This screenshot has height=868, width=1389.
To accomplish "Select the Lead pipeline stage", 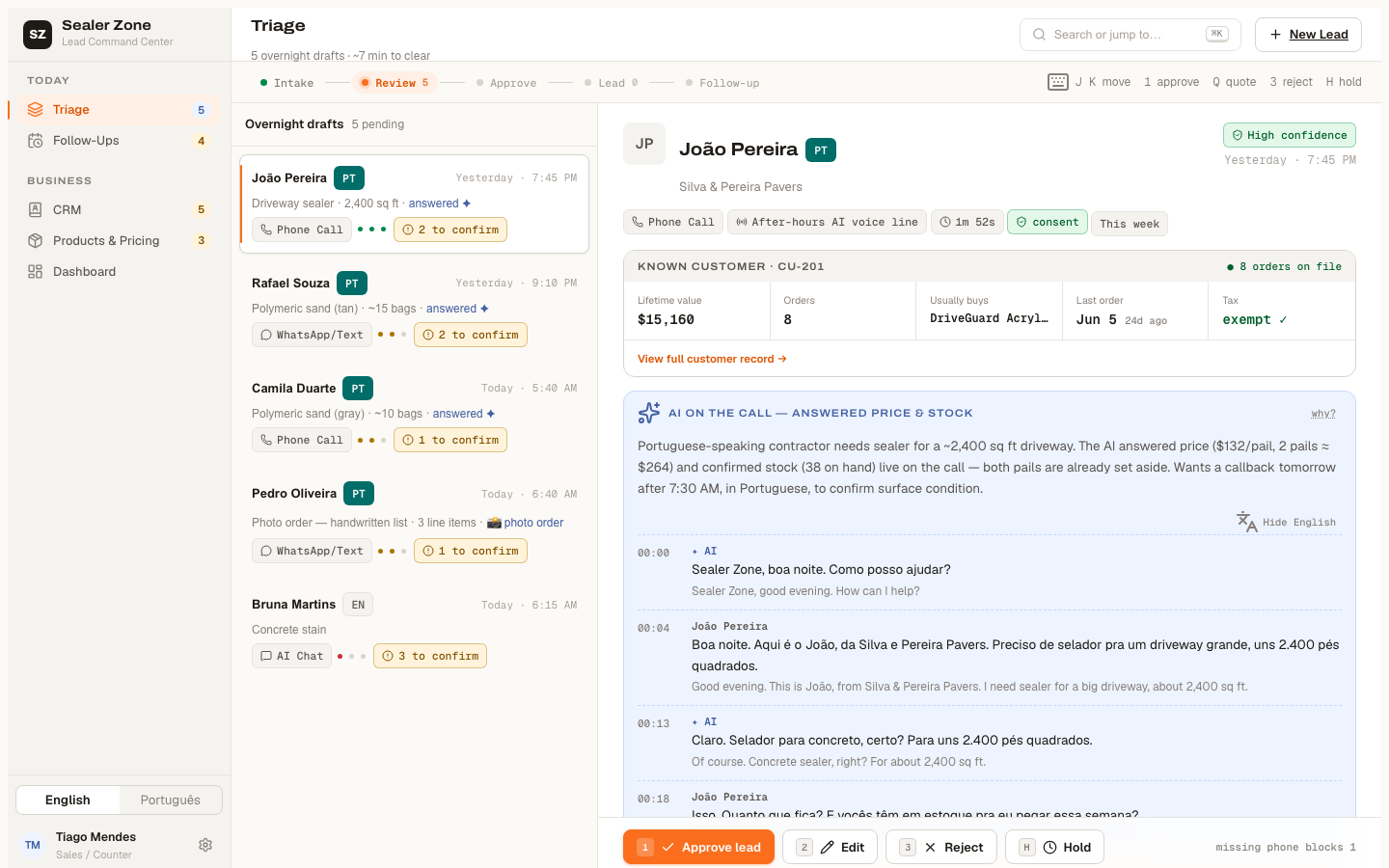I will point(612,83).
